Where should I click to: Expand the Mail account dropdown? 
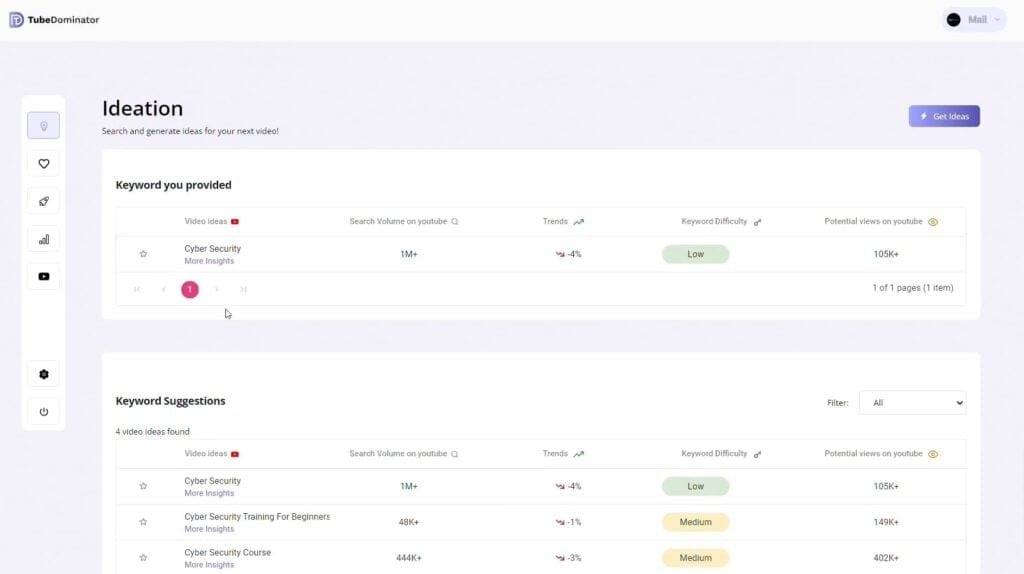(974, 20)
